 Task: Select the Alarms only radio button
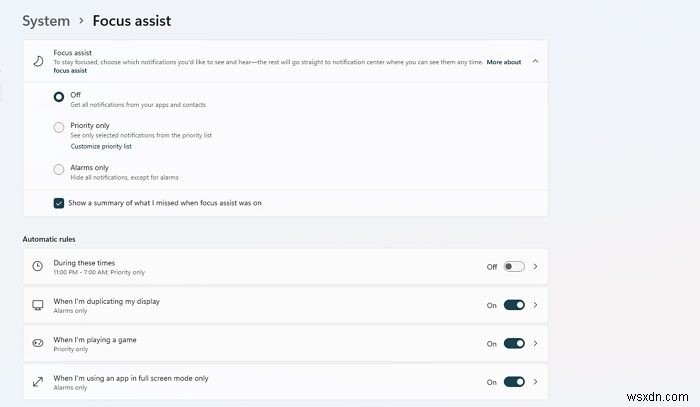(x=59, y=169)
